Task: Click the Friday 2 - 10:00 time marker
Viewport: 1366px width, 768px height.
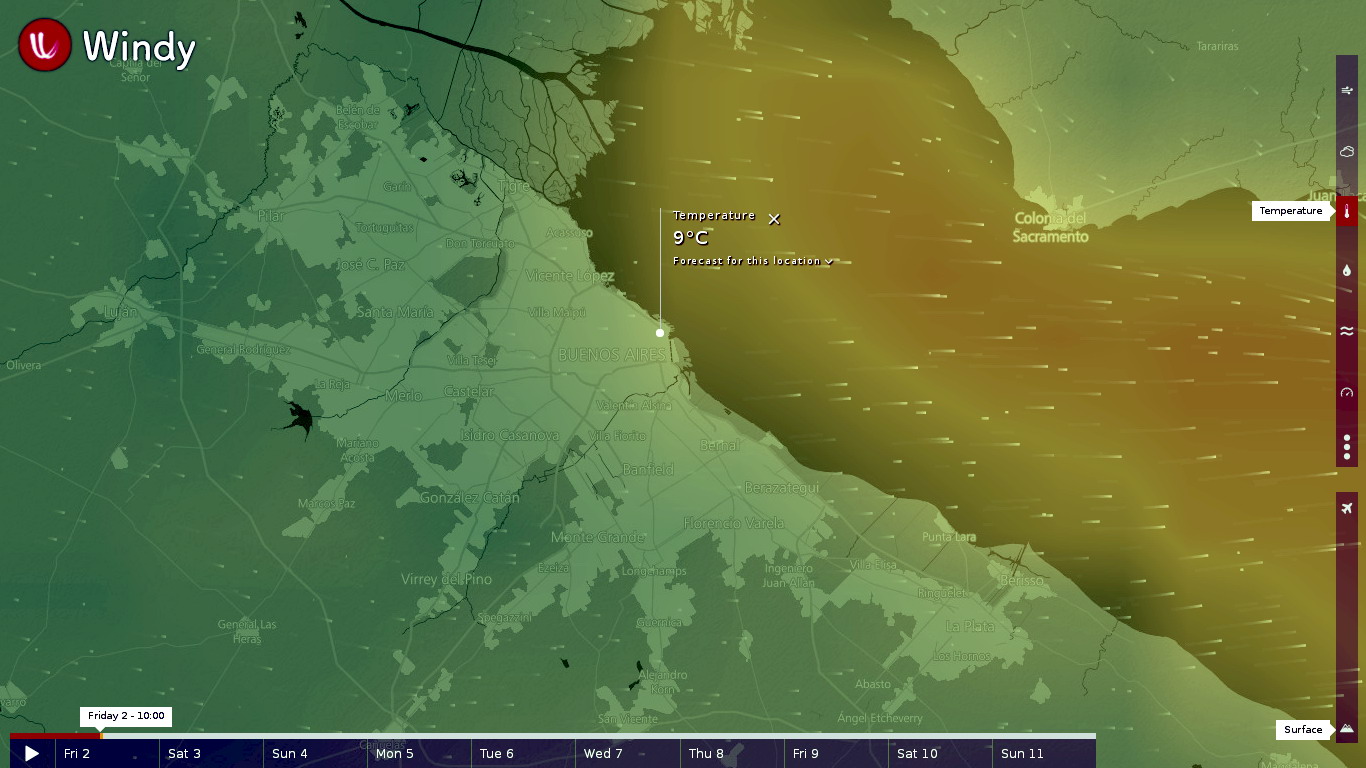Action: pos(126,716)
